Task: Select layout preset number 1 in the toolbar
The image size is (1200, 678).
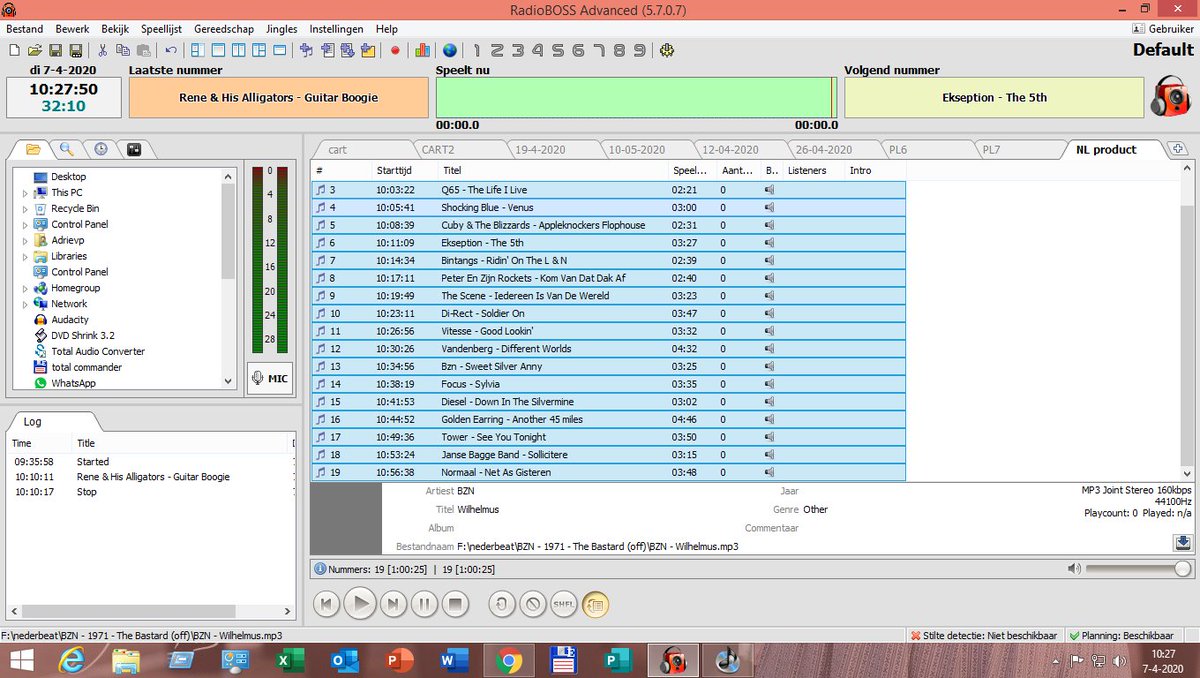Action: coord(478,50)
